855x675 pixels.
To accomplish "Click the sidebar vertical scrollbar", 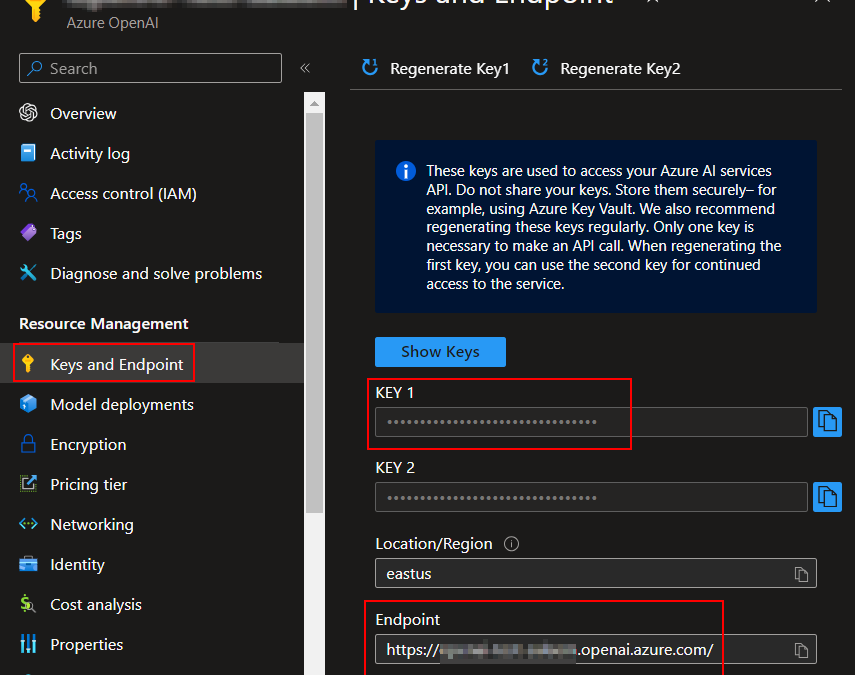I will click(314, 300).
